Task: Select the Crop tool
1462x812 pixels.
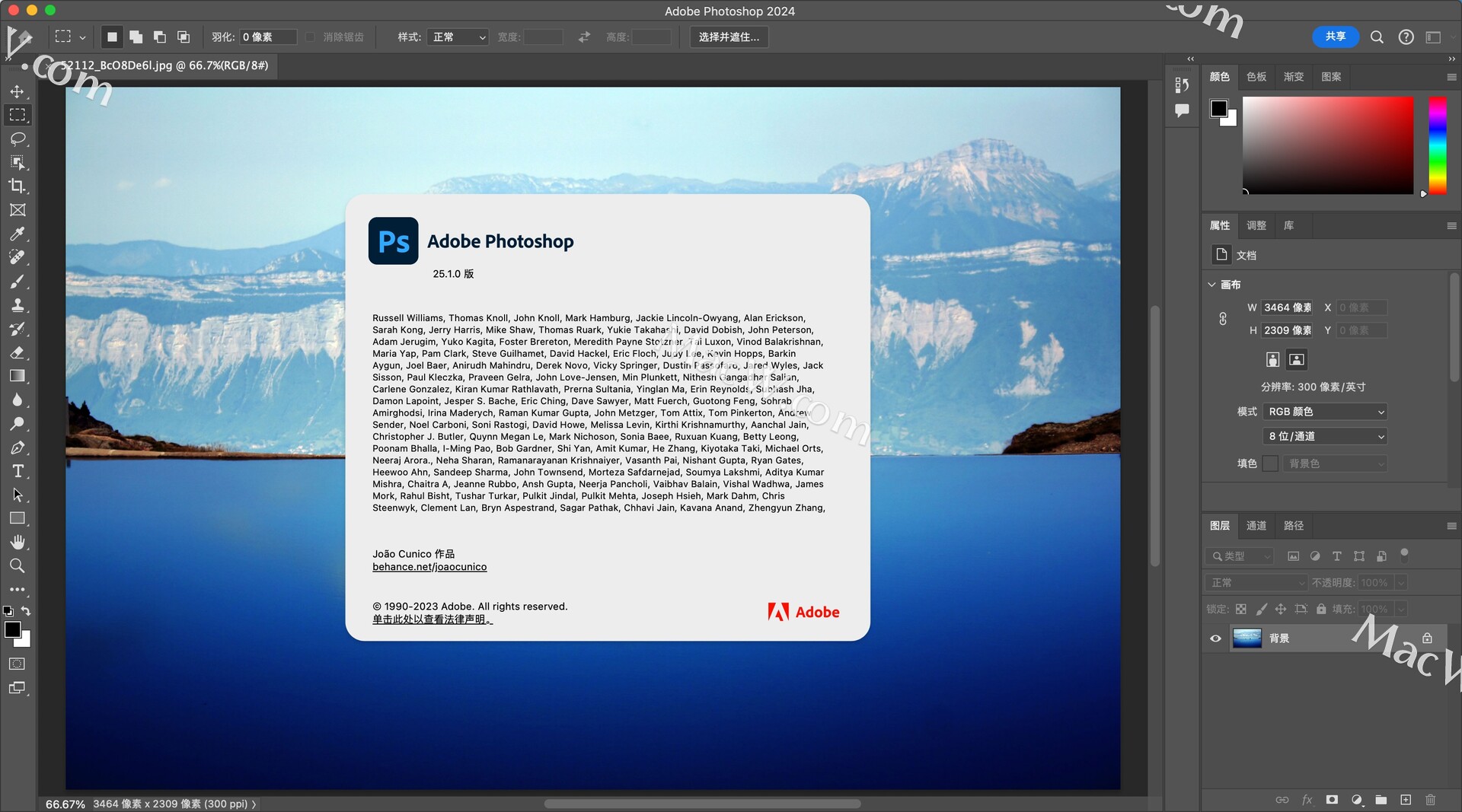Action: pyautogui.click(x=18, y=186)
